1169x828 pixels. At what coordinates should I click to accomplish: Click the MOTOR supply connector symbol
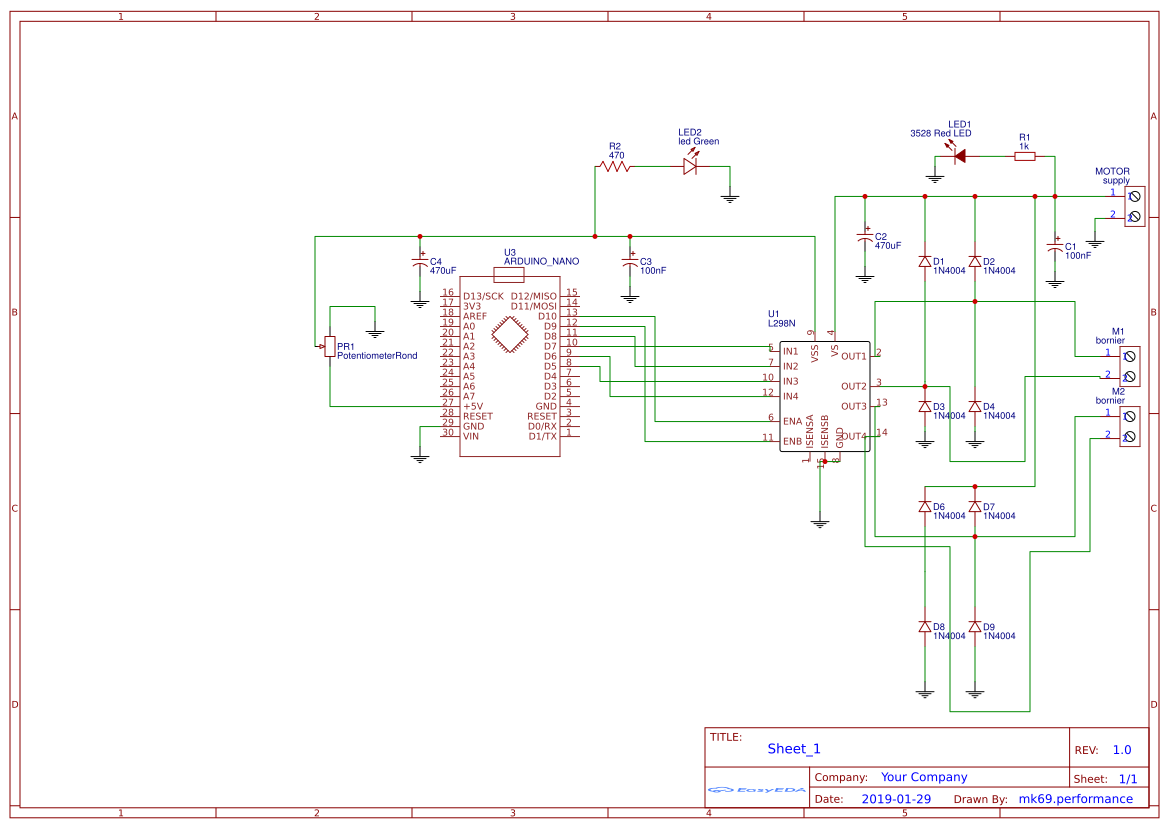(1133, 204)
